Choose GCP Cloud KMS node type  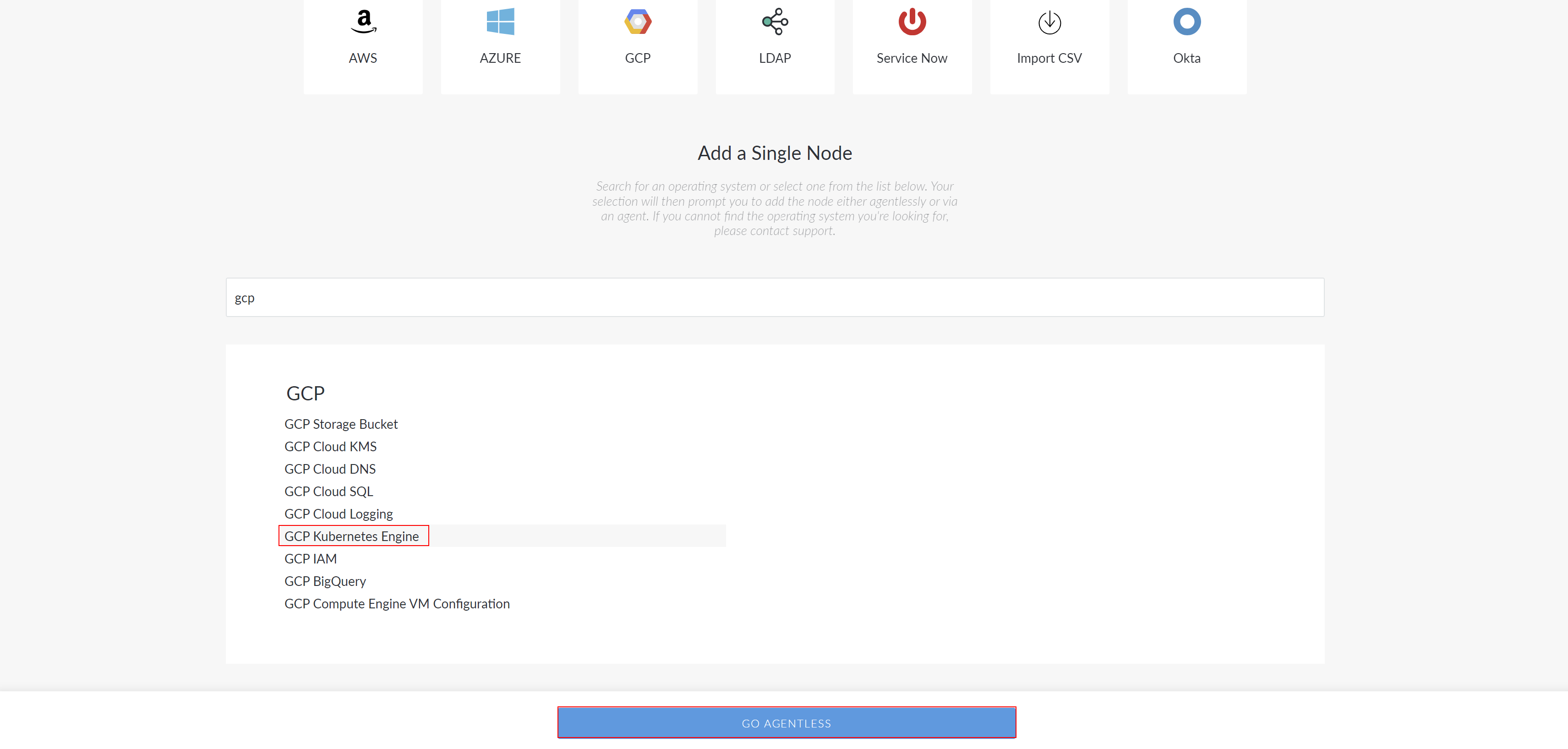(x=331, y=446)
